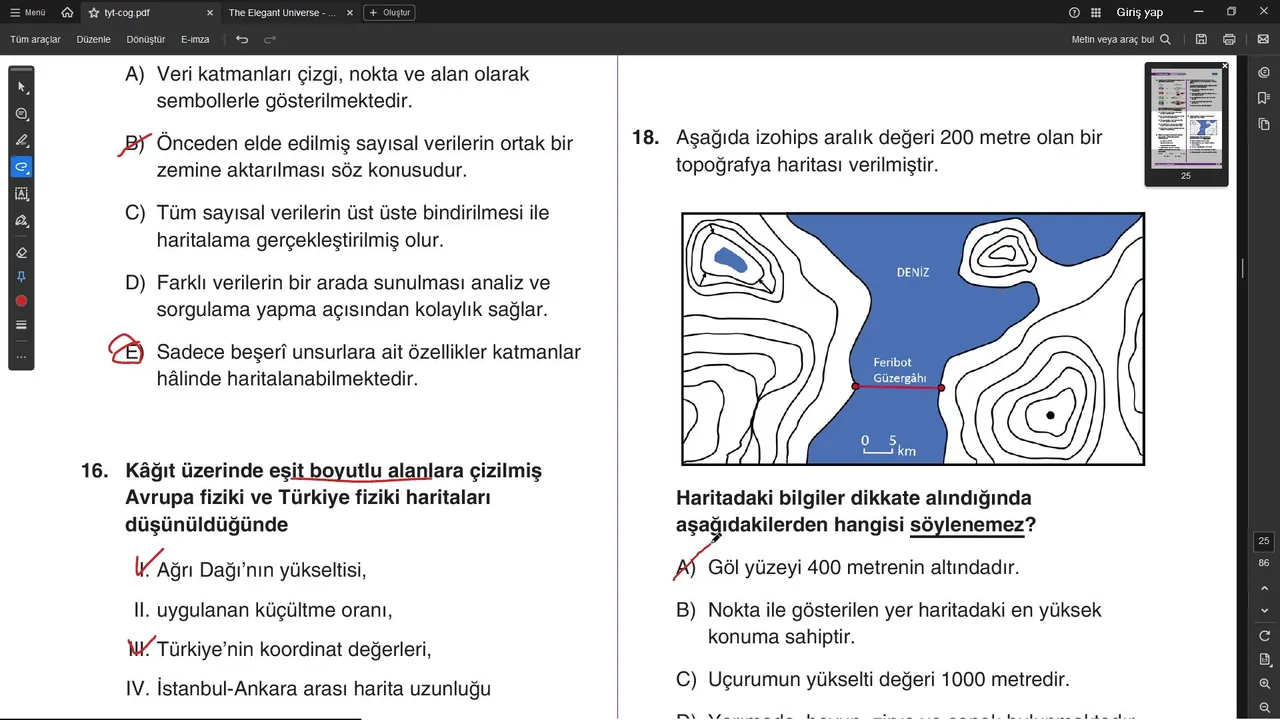Click the Feribot Güzergâhı label on map
Image resolution: width=1280 pixels, height=720 pixels.
coord(900,371)
